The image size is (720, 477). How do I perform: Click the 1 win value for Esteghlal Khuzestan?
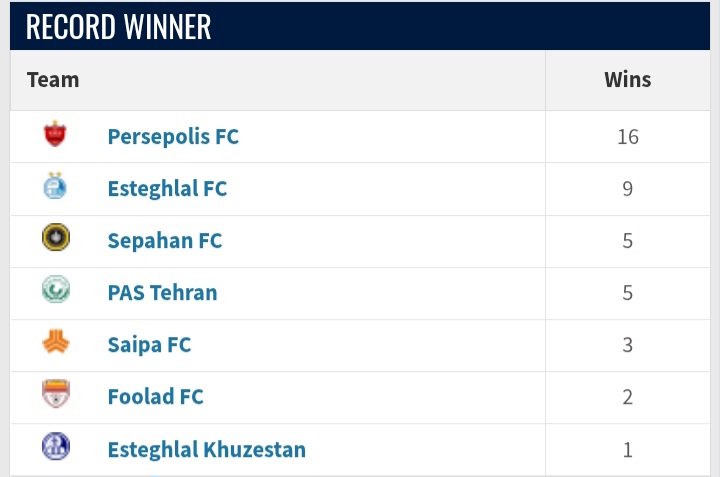[x=628, y=449]
